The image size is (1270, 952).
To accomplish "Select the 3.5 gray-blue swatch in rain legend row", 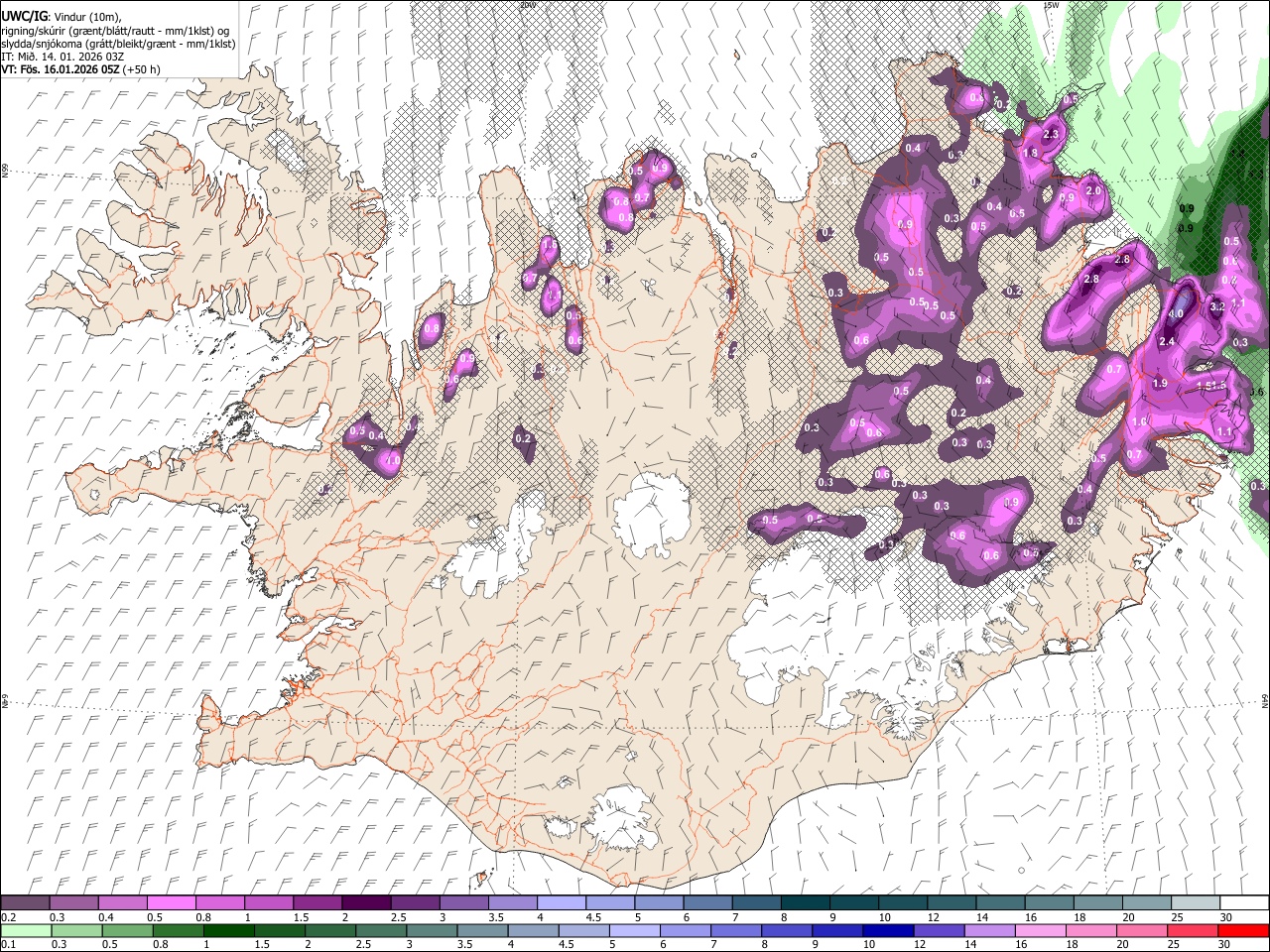I will (x=482, y=930).
